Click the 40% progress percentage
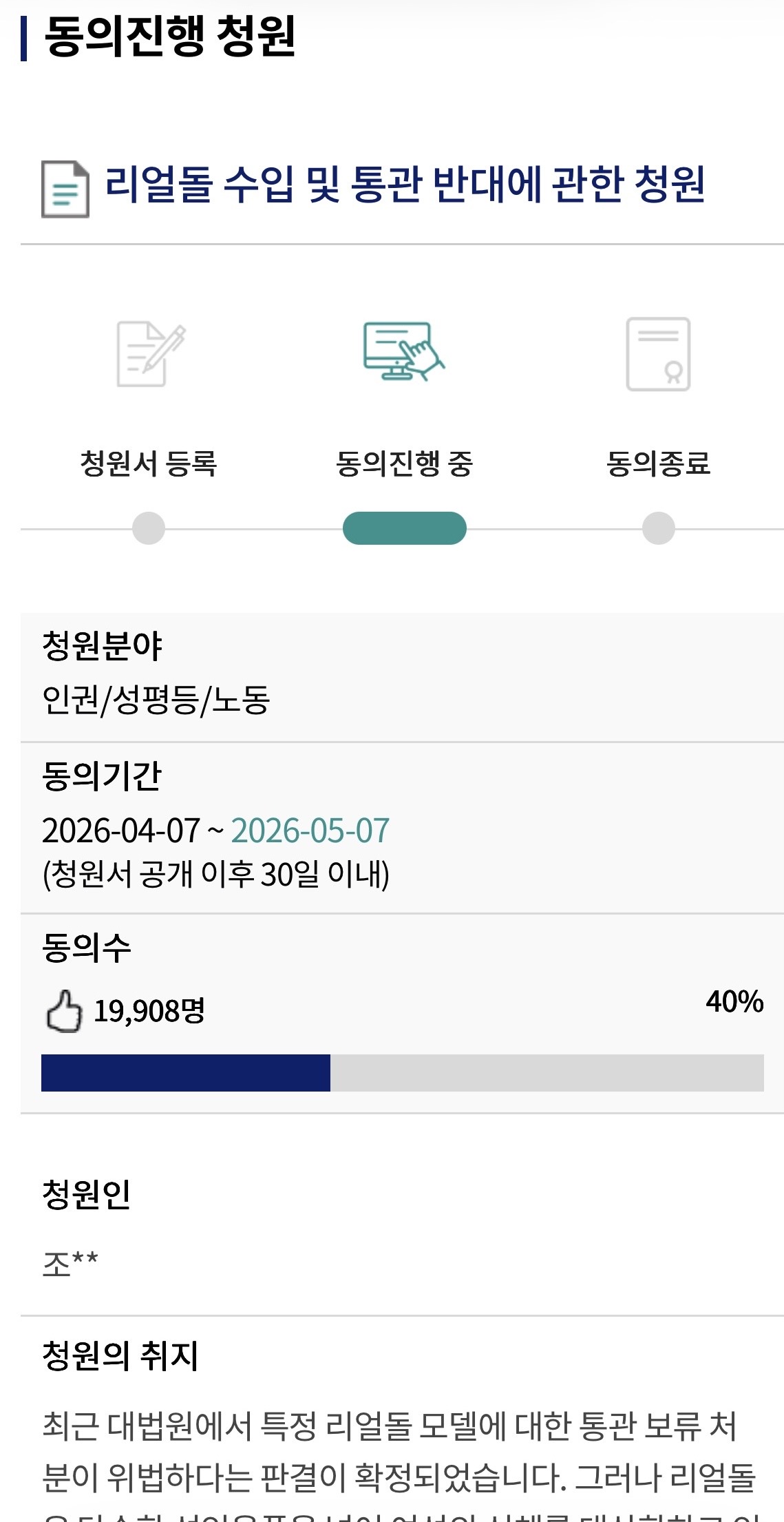Screen dimensions: 784x1522 coord(734,1001)
